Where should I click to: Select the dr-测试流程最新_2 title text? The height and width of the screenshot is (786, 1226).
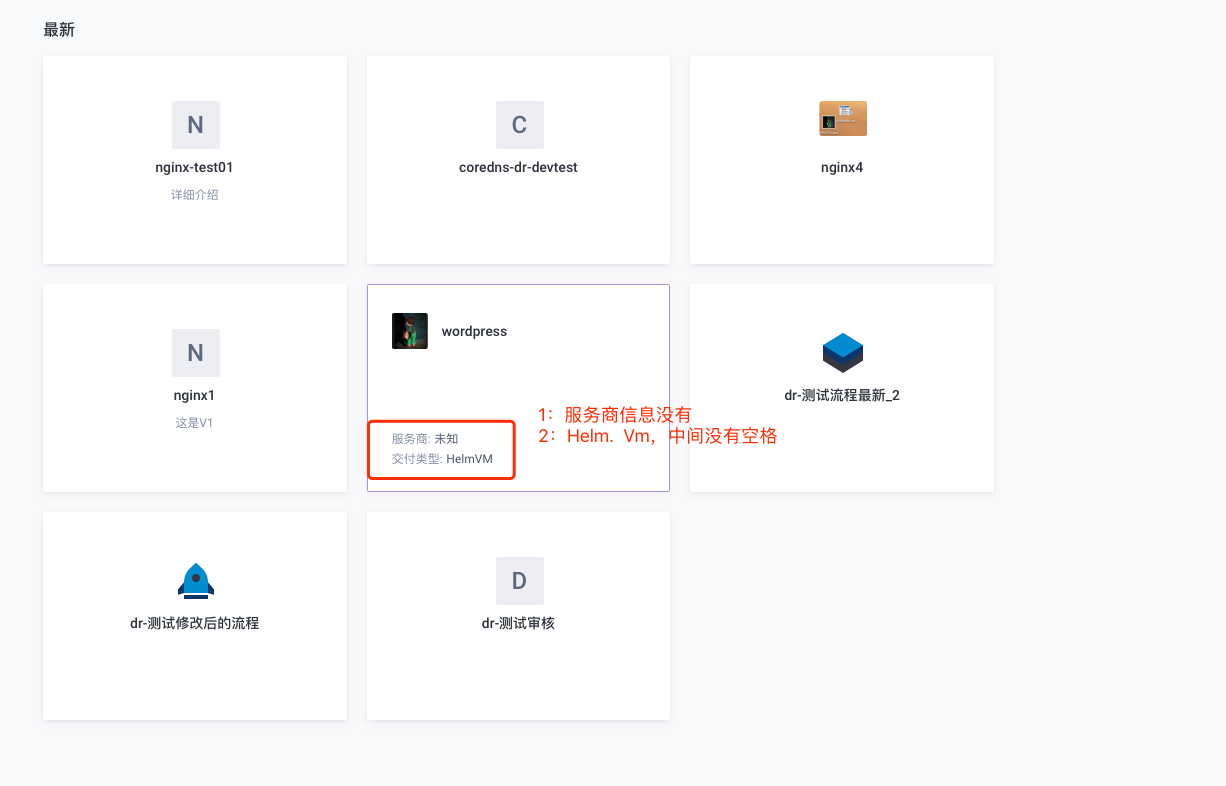[842, 395]
